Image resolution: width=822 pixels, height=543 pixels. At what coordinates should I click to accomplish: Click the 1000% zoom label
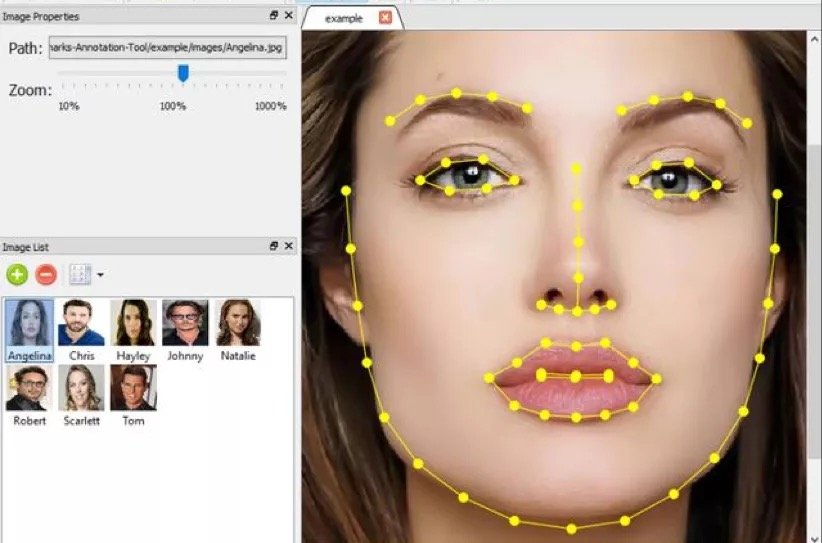[271, 106]
